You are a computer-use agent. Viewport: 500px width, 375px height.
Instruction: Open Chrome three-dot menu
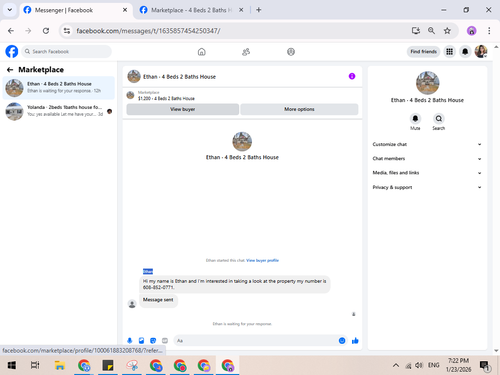point(489,31)
